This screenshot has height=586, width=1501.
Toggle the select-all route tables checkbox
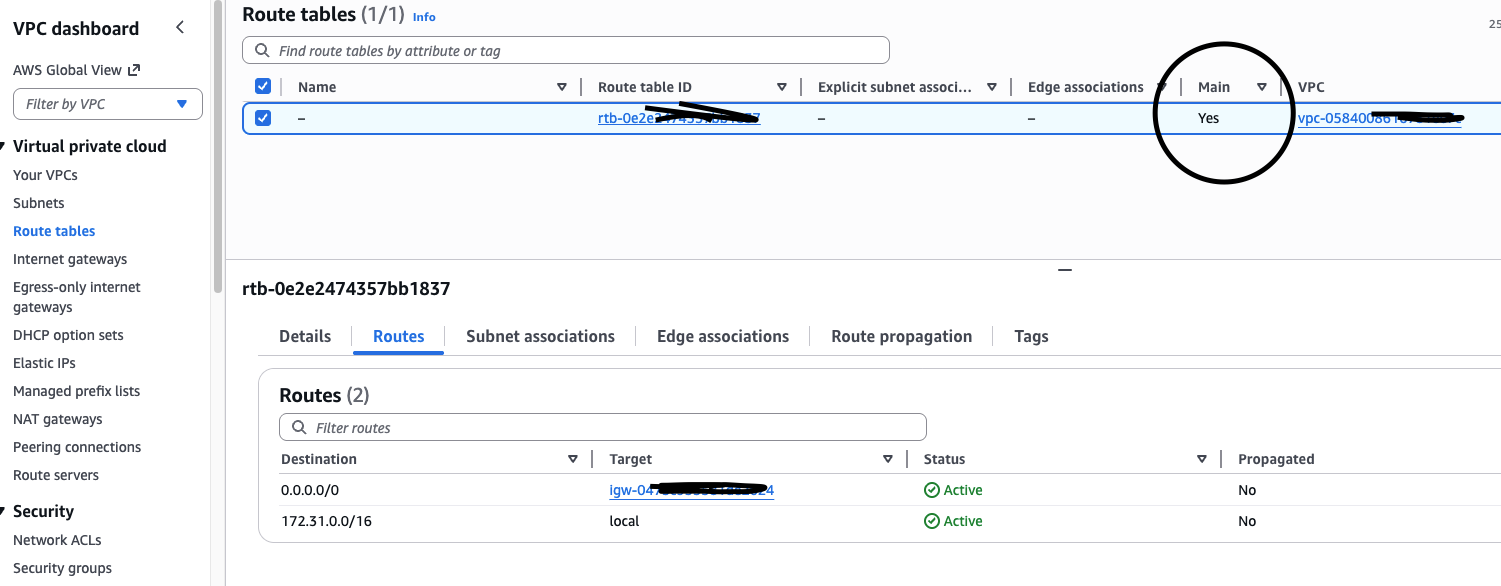(263, 86)
